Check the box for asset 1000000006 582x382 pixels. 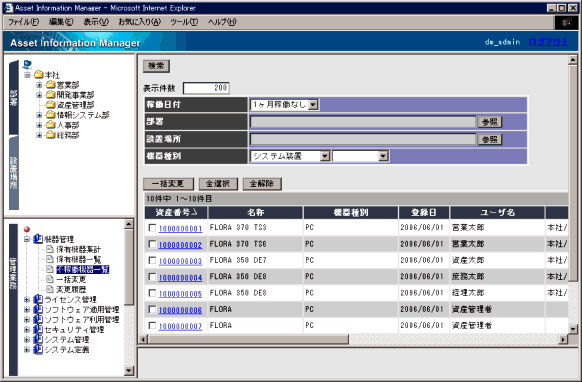coord(152,309)
